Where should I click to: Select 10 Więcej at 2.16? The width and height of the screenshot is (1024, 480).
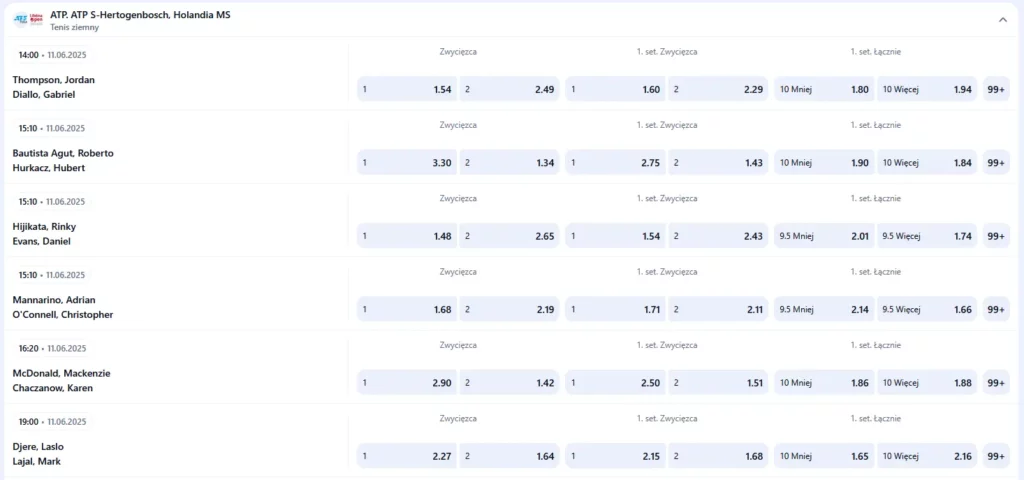(927, 456)
